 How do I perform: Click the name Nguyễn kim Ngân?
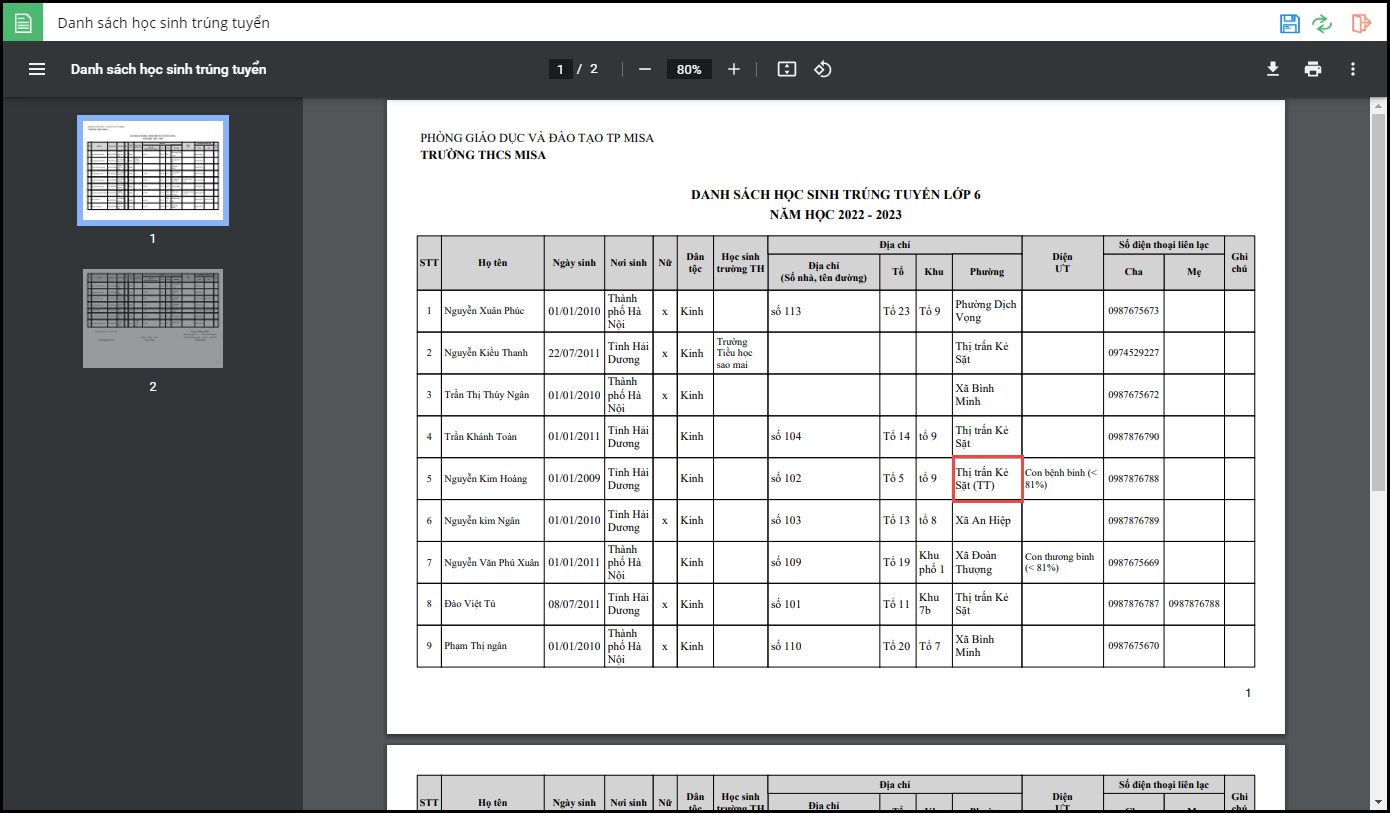tap(481, 521)
